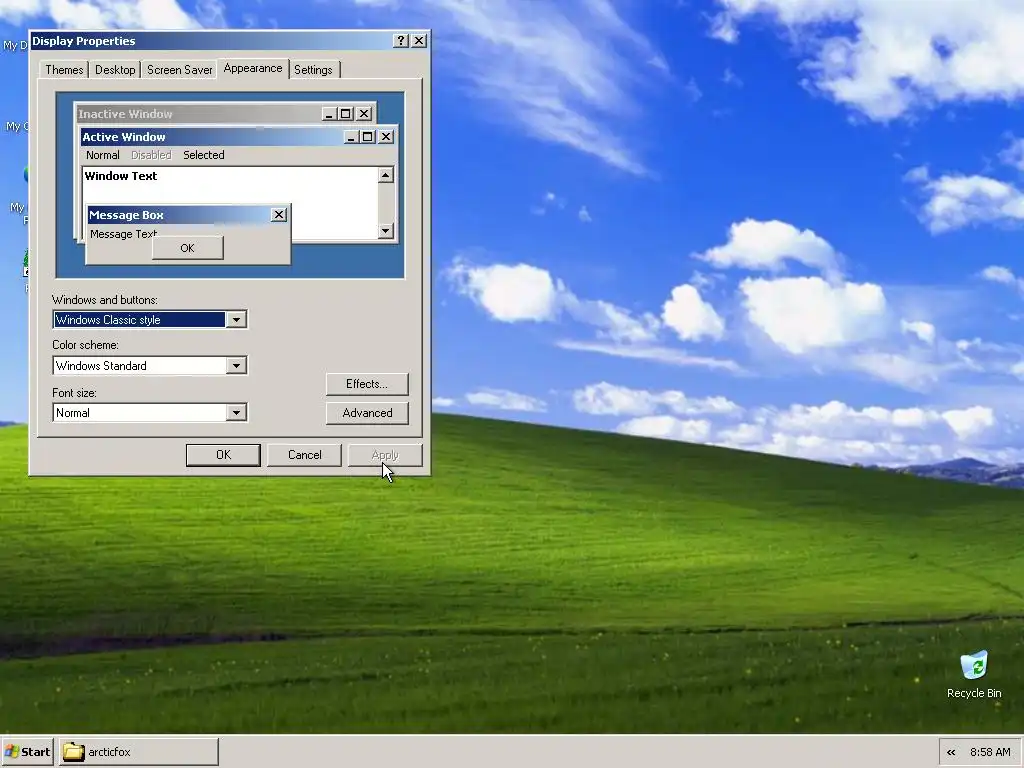1024x768 pixels.
Task: Switch to the Desktop tab
Action: coord(115,70)
